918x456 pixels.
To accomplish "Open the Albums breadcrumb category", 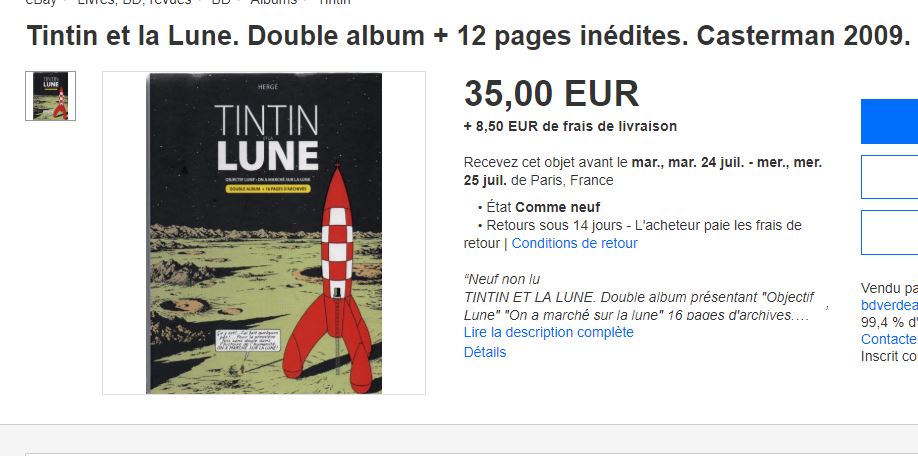I will (273, 2).
